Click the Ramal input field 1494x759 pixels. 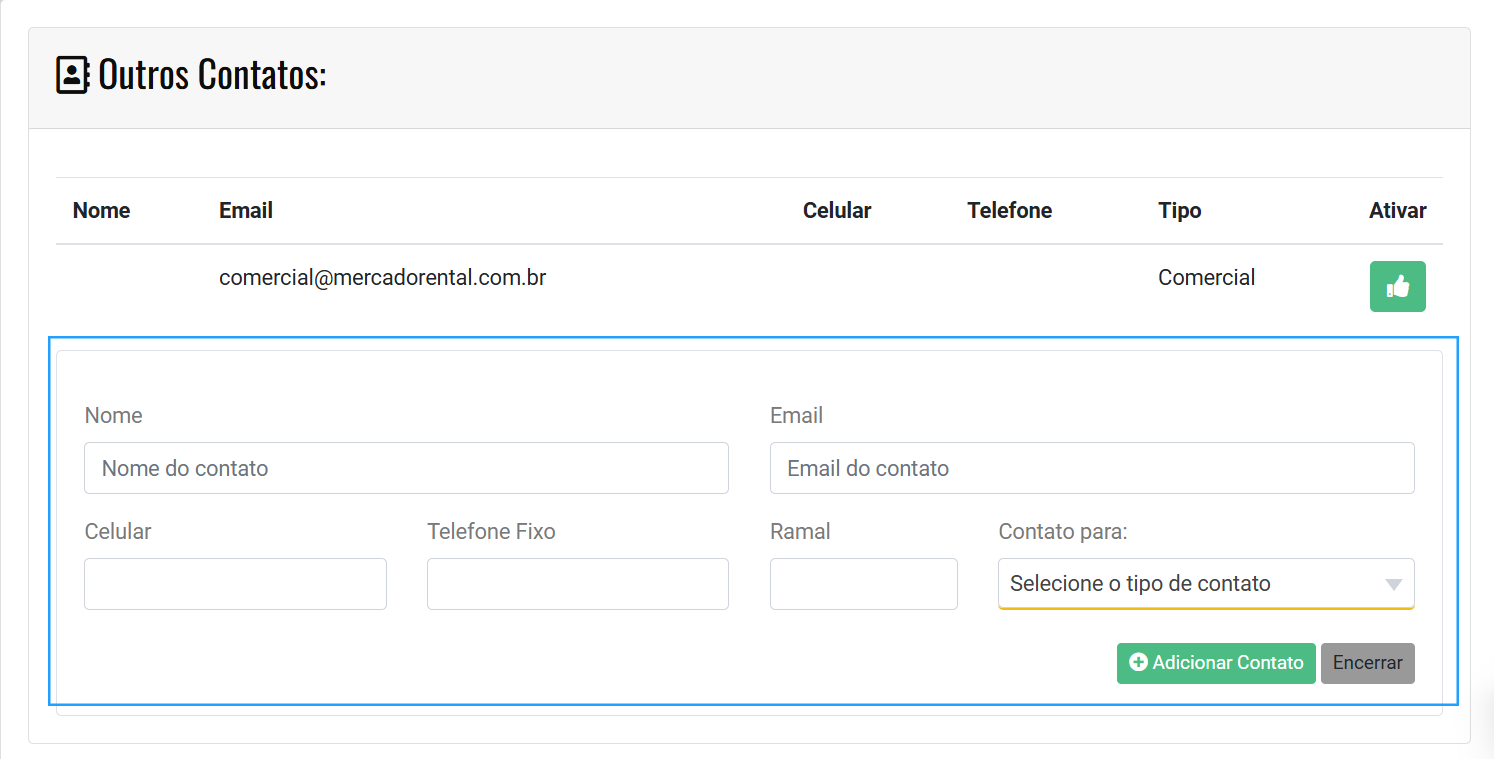pos(864,584)
